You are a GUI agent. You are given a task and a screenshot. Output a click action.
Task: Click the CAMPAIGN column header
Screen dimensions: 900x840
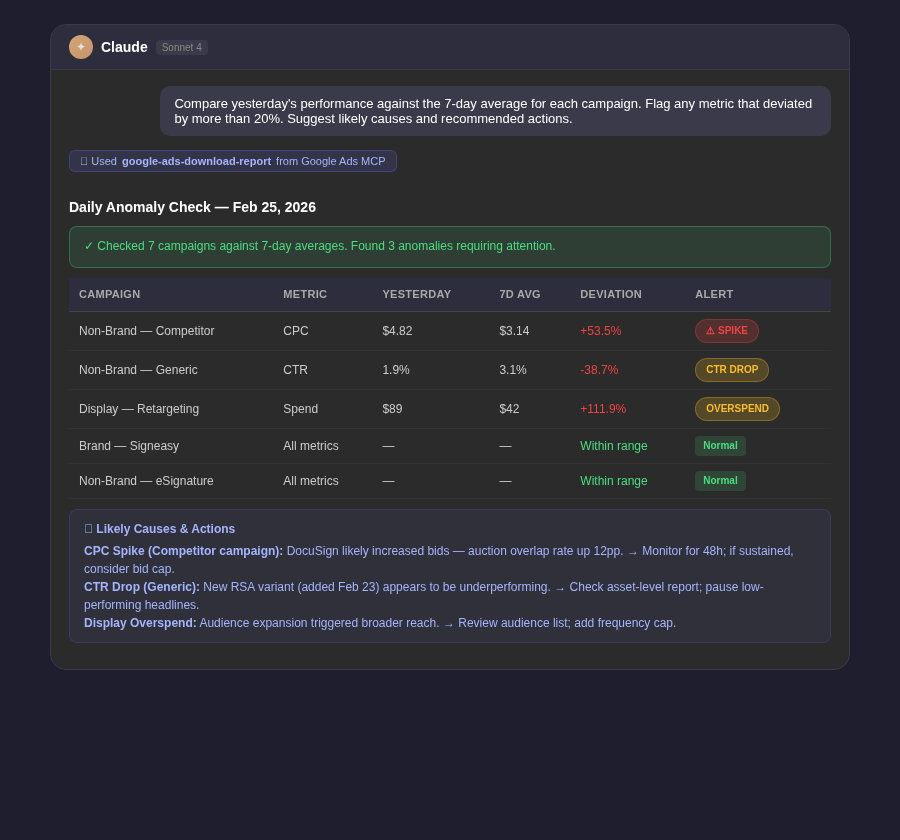(x=109, y=294)
